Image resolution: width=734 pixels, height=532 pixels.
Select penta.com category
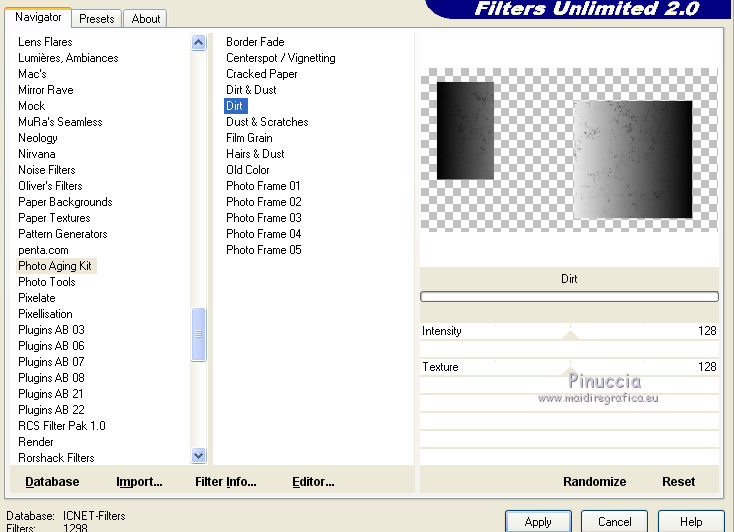click(44, 250)
